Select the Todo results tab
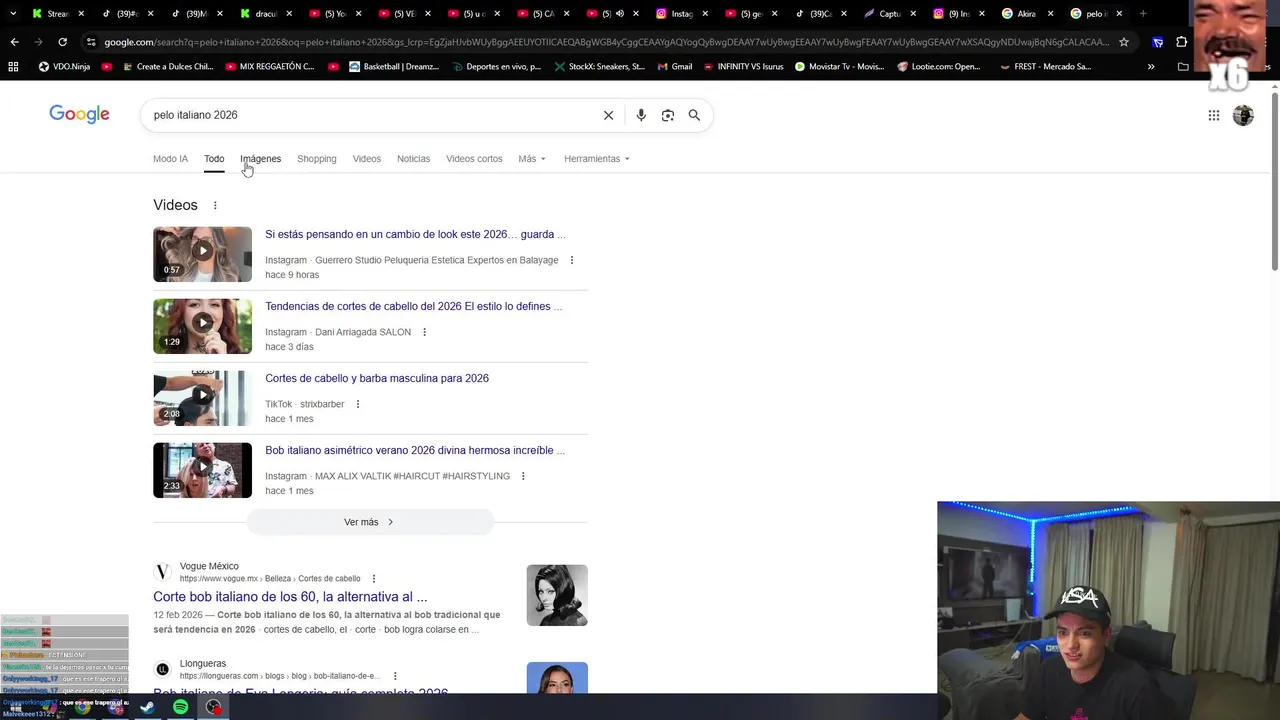 (x=214, y=159)
